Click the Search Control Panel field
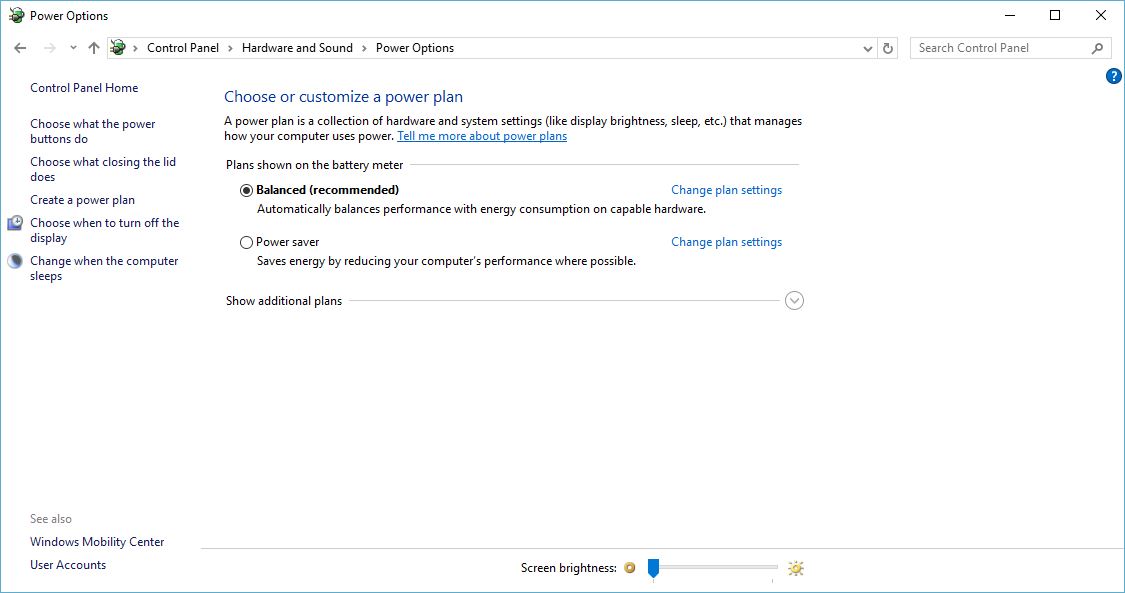This screenshot has height=593, width=1125. click(x=1000, y=48)
